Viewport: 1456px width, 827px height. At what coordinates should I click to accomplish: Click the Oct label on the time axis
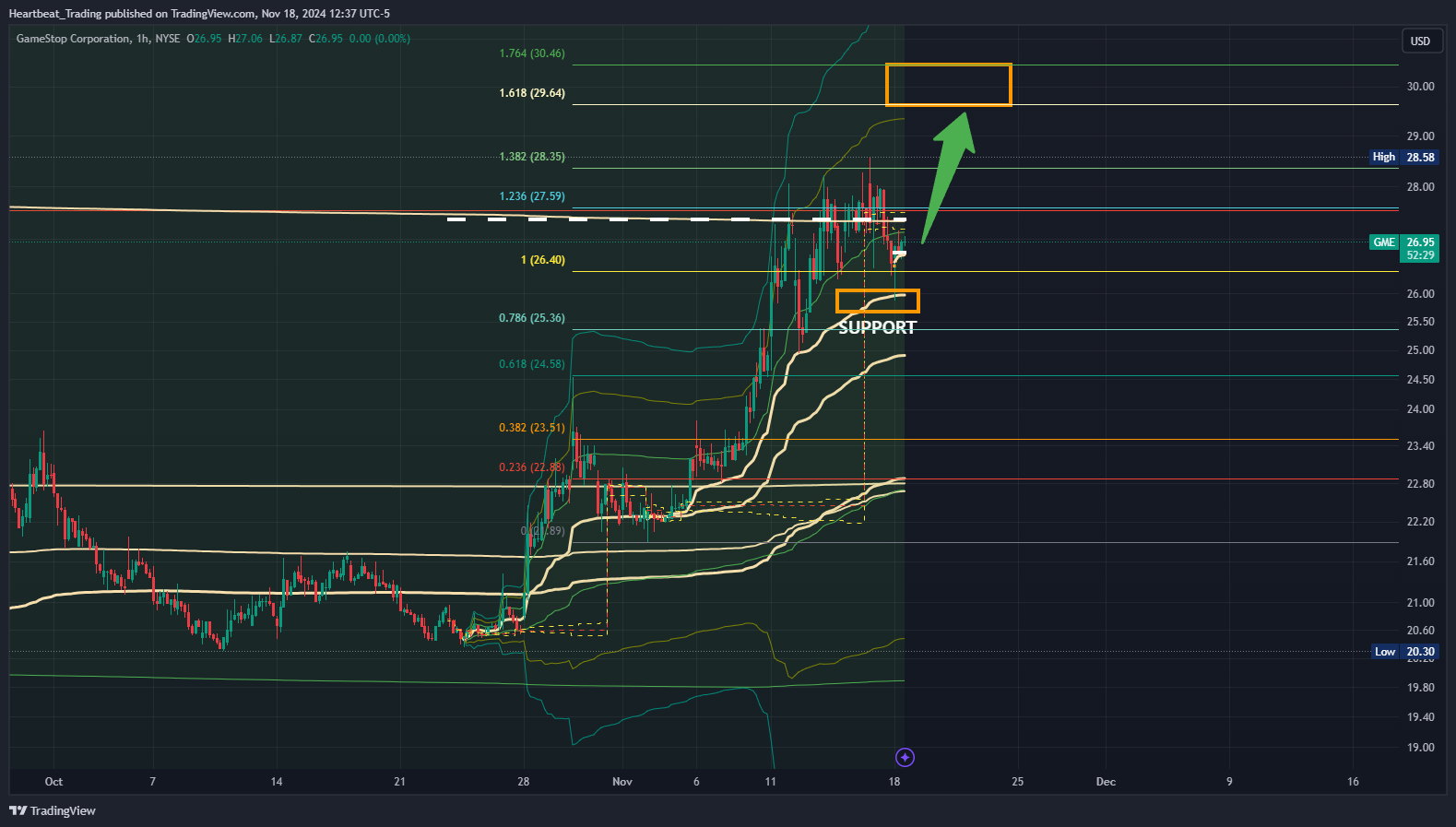pyautogui.click(x=53, y=782)
